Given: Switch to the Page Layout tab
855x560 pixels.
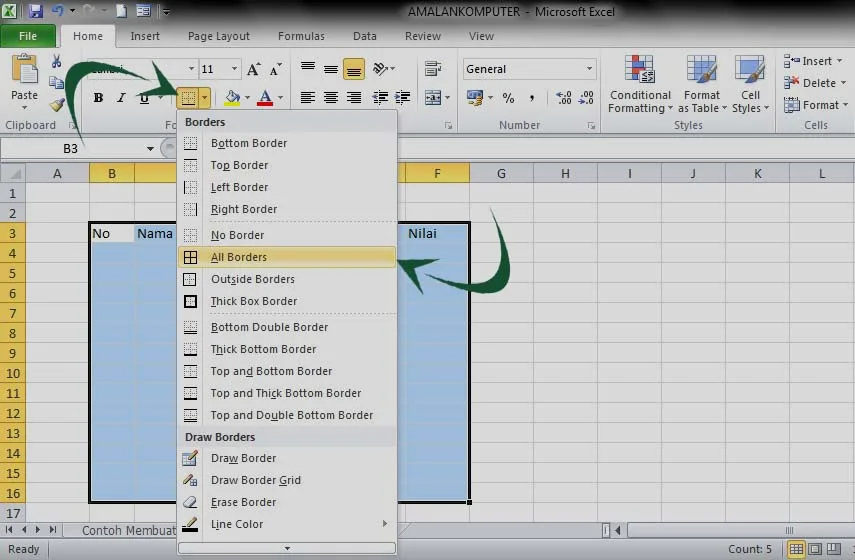Looking at the screenshot, I should pos(219,36).
